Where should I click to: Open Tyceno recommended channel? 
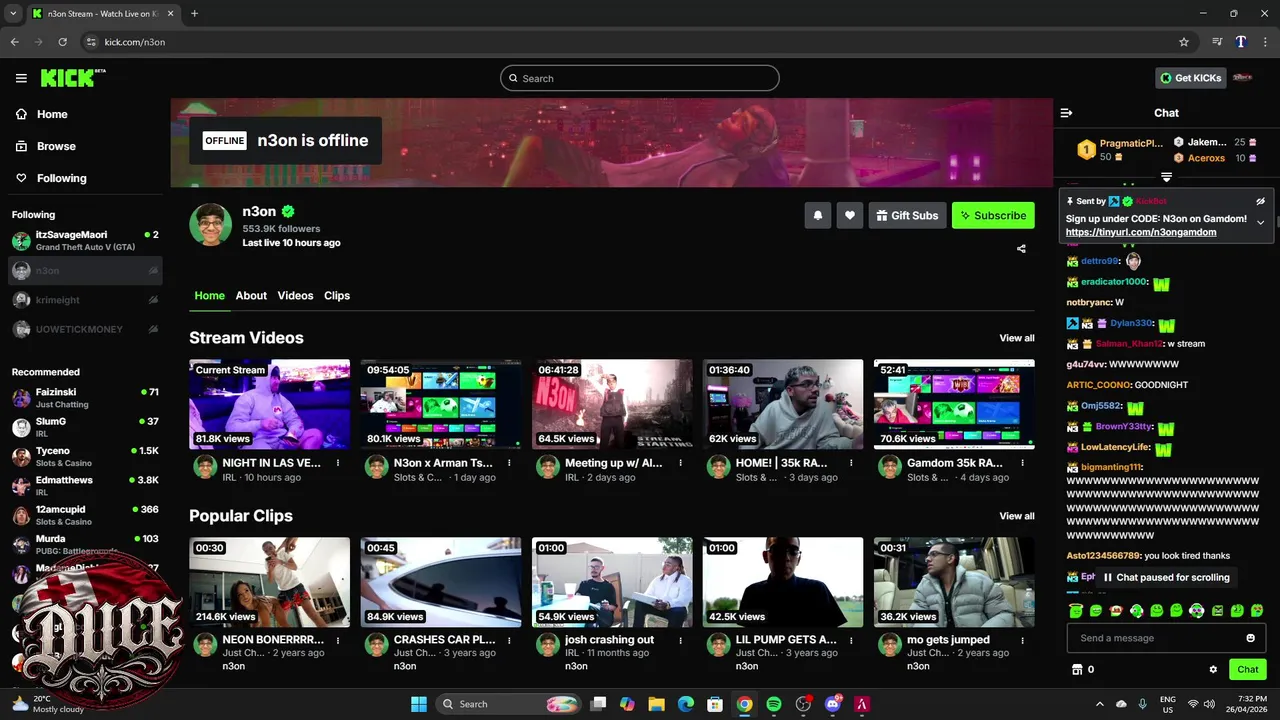coord(85,457)
